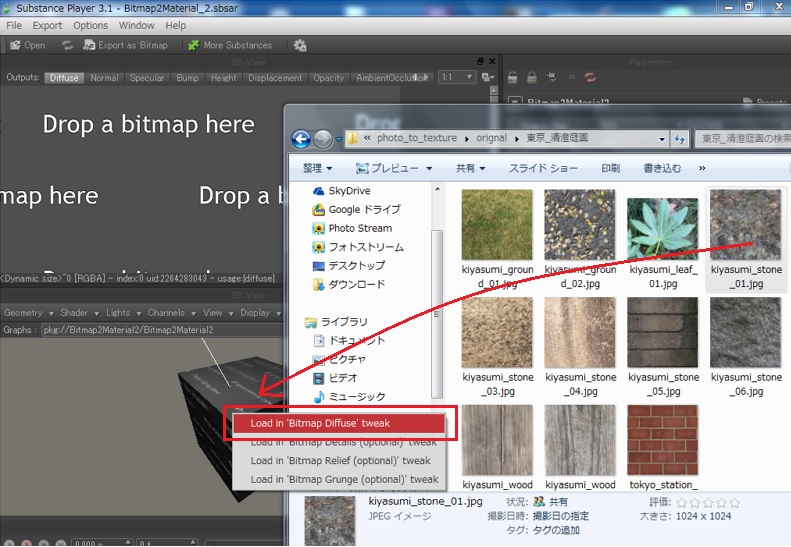Close the 2D View panel
This screenshot has width=791, height=547.
coord(492,61)
